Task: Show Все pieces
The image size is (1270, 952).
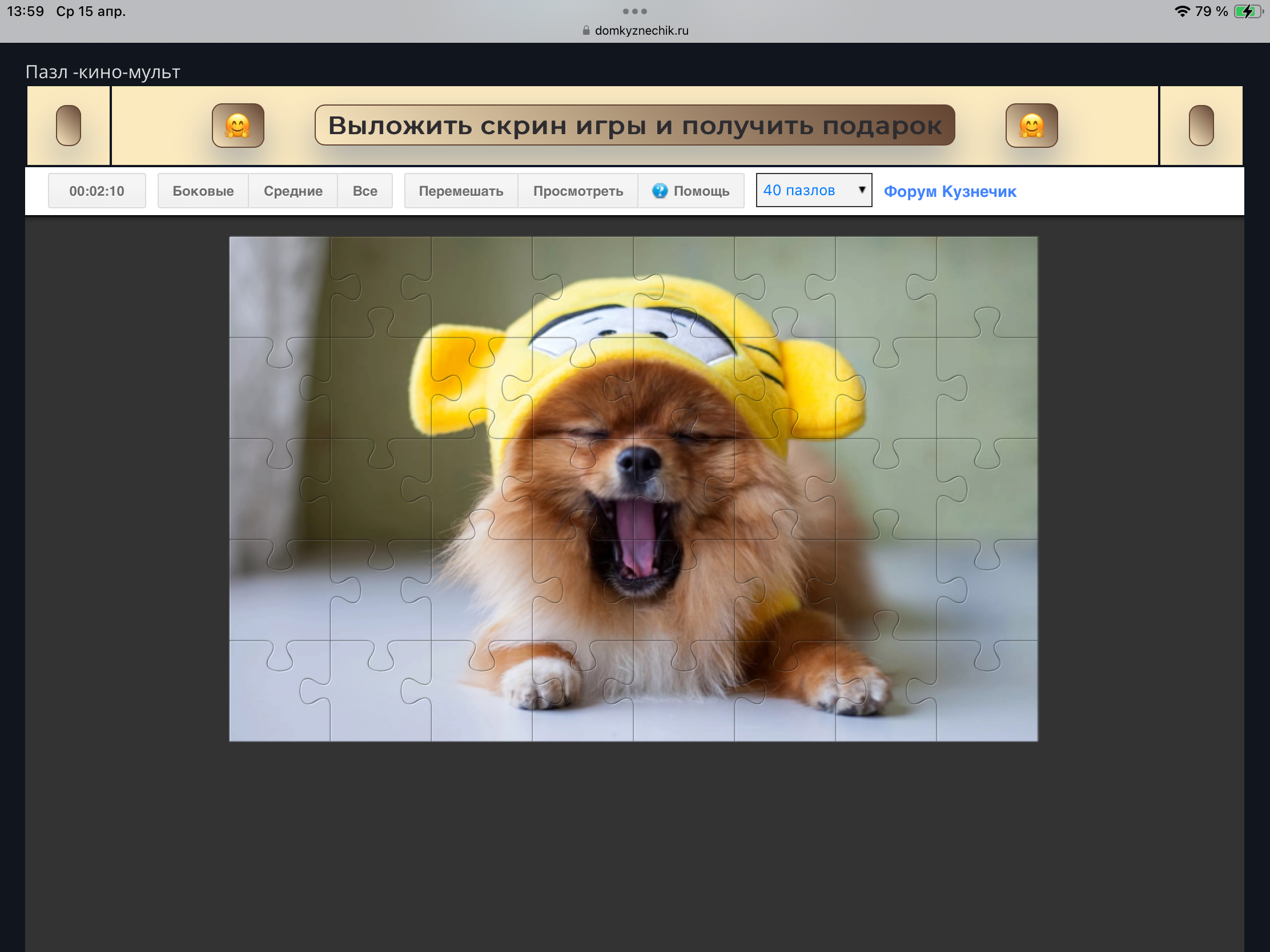Action: (364, 191)
